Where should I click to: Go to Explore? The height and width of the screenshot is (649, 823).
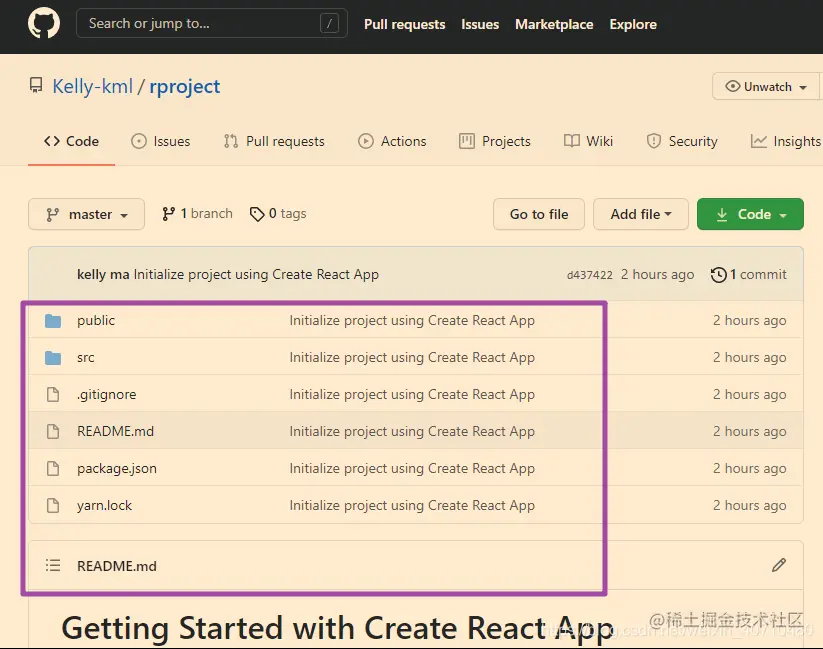pos(632,24)
